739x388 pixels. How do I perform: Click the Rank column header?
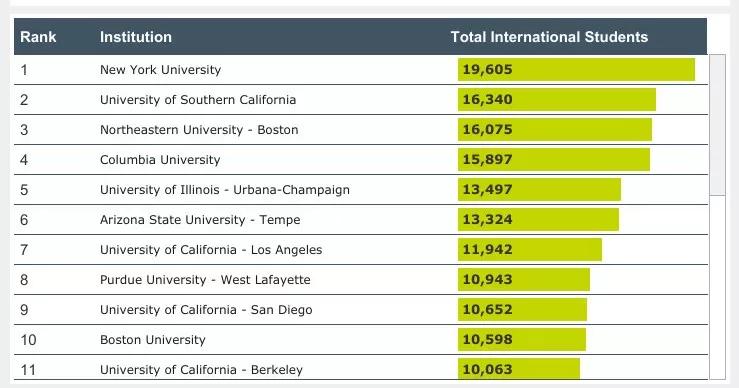coord(38,37)
